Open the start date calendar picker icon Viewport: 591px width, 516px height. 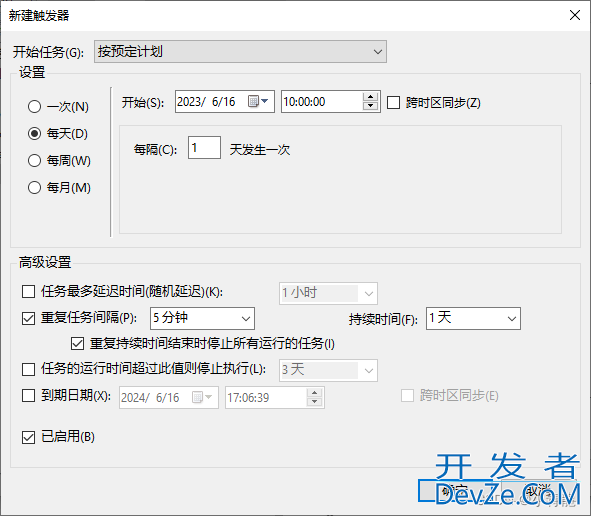point(258,101)
